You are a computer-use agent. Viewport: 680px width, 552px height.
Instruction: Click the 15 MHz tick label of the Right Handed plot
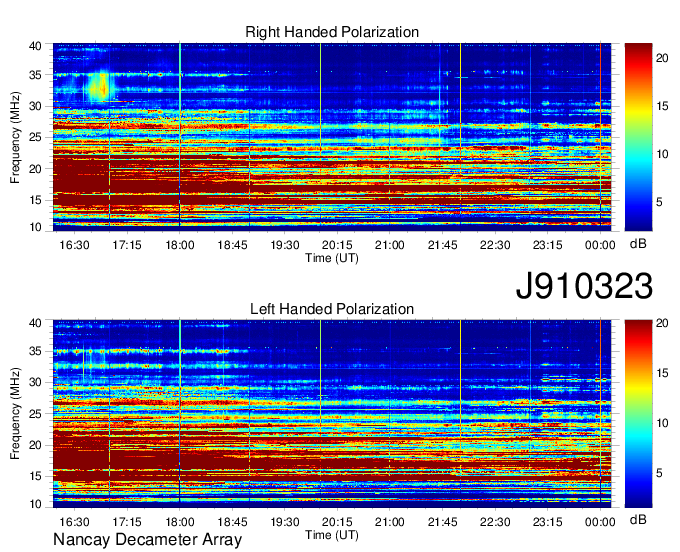(x=35, y=200)
